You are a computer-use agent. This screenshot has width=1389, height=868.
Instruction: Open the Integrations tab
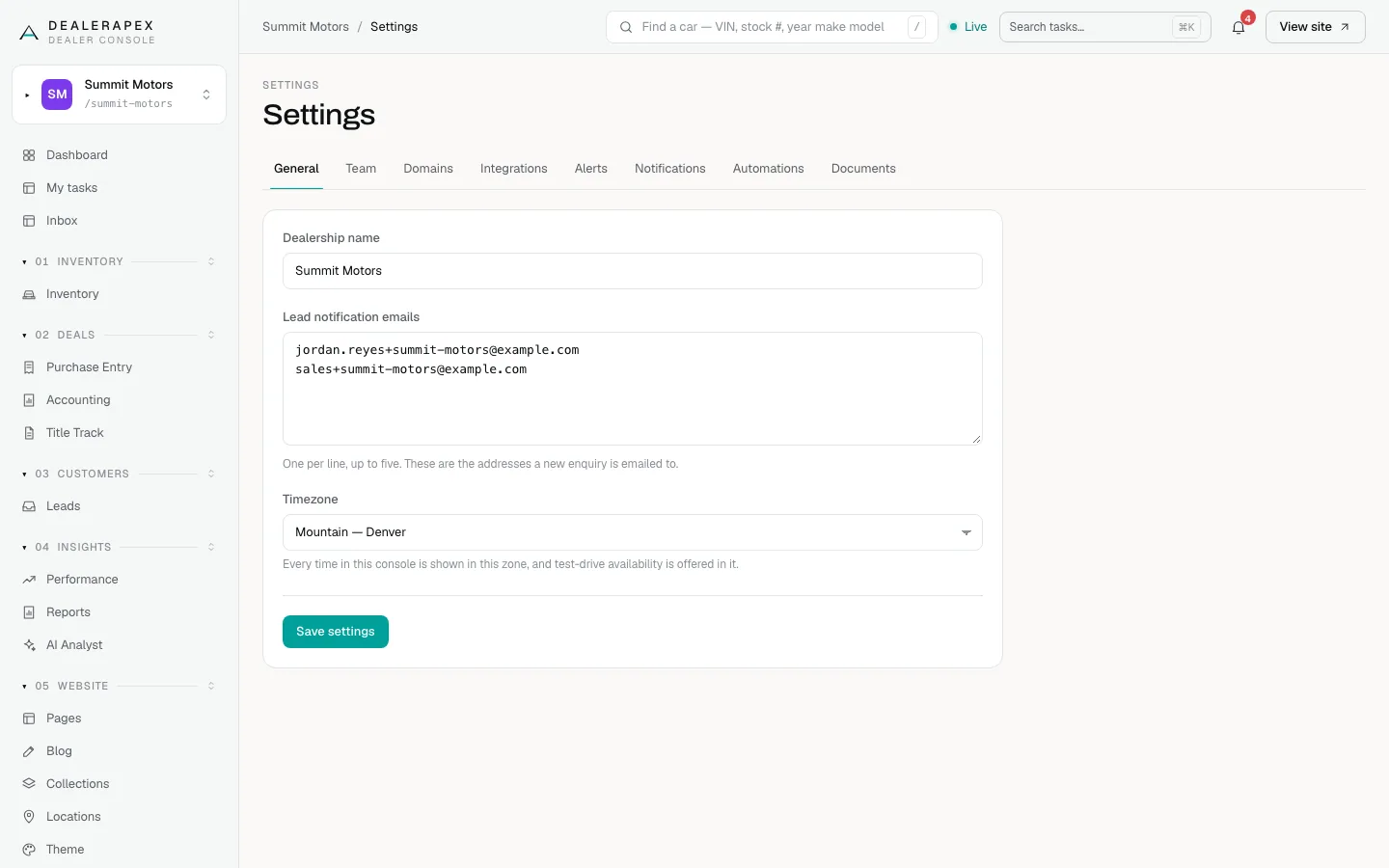tap(514, 169)
